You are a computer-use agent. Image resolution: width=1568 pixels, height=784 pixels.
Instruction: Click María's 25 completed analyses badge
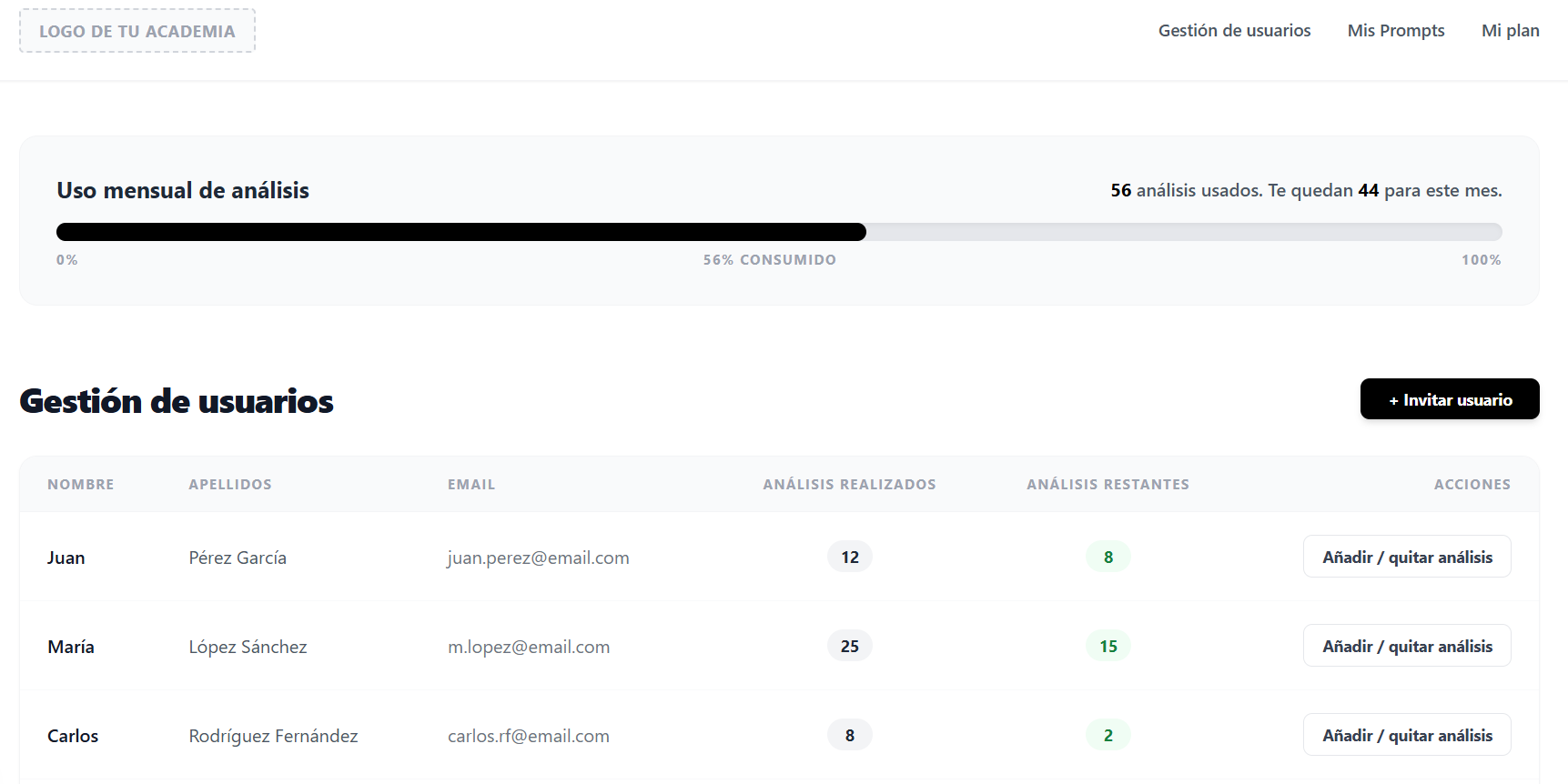pyautogui.click(x=850, y=646)
